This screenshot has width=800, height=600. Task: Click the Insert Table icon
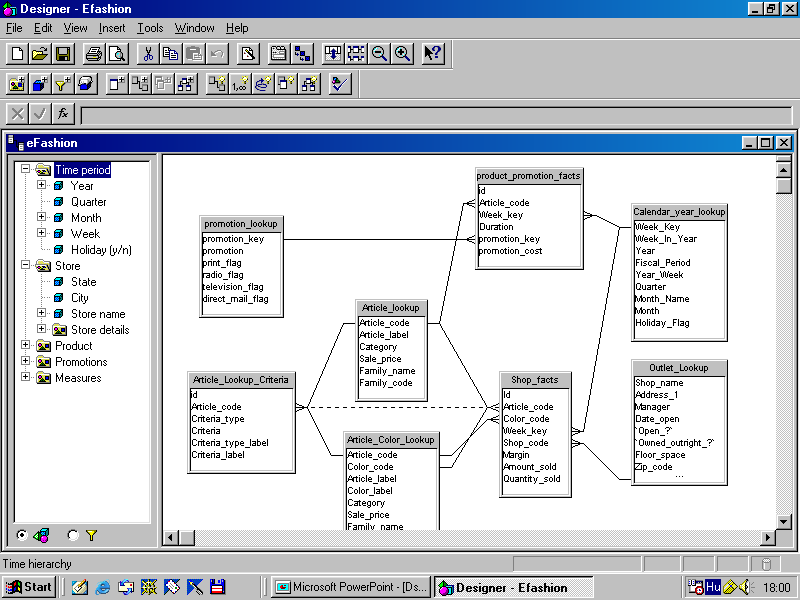(117, 84)
